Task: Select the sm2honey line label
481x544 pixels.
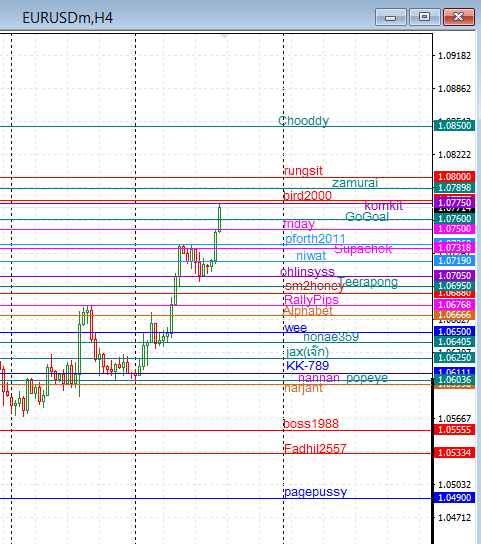Action: pyautogui.click(x=314, y=286)
